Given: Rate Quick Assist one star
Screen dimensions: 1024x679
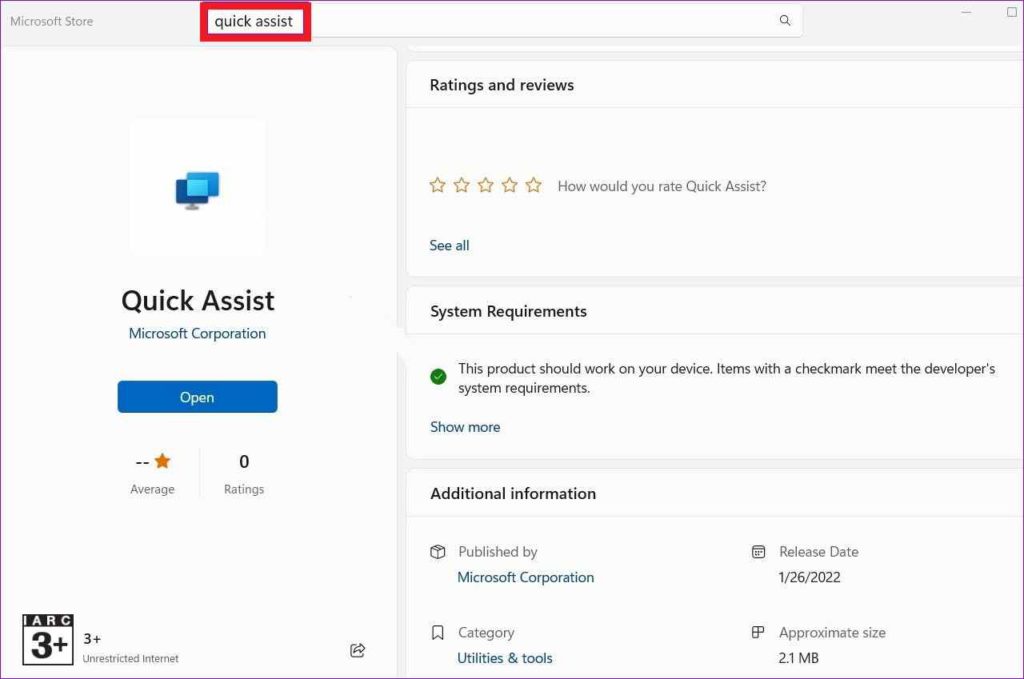Looking at the screenshot, I should [438, 185].
